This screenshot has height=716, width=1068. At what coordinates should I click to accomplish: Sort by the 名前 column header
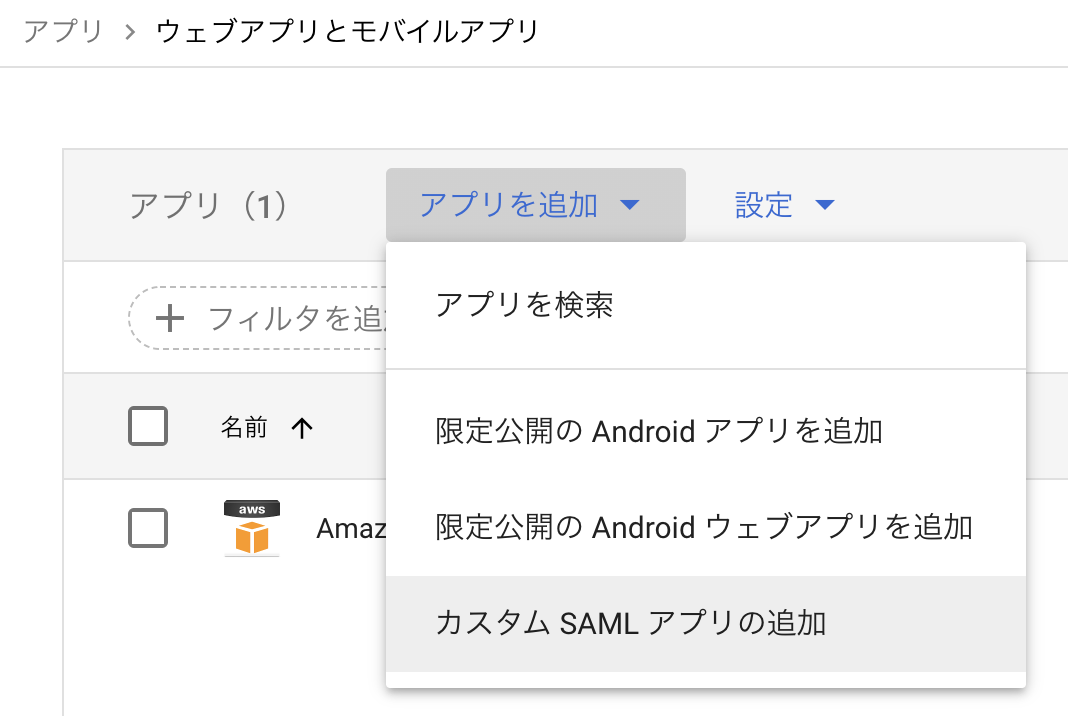tap(244, 429)
